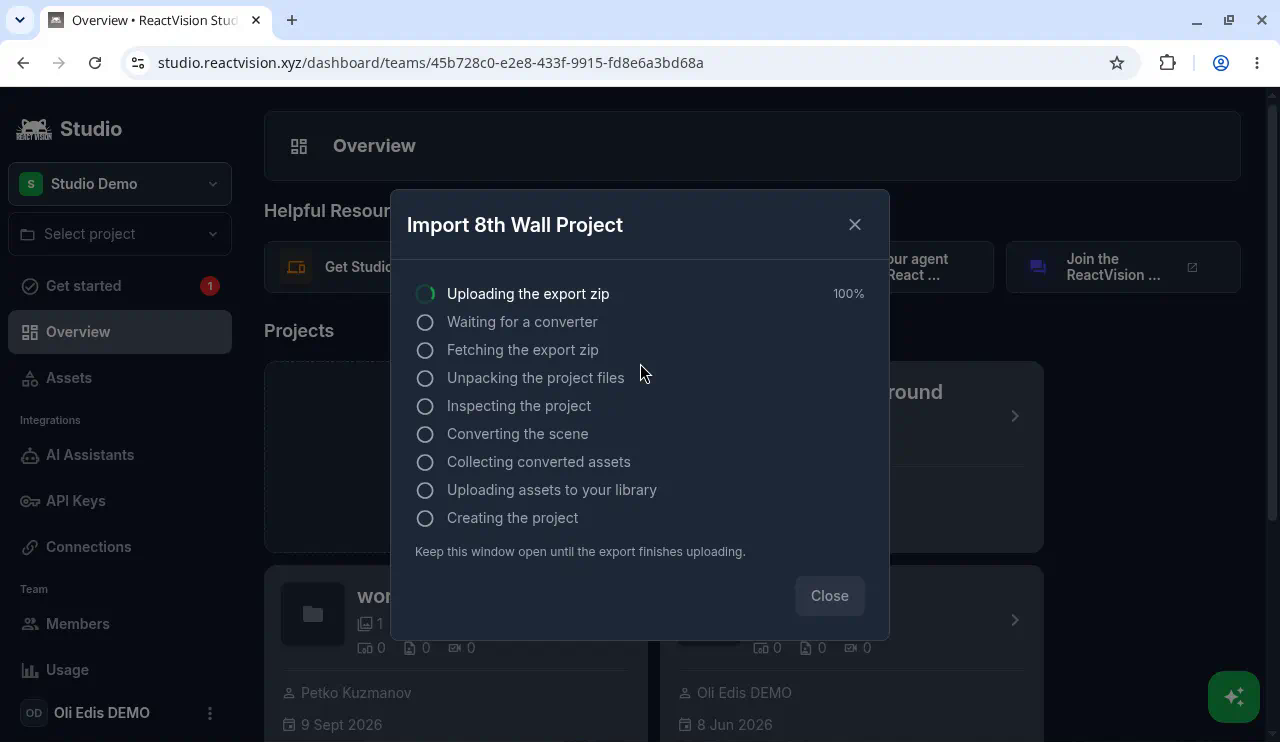Screen dimensions: 1280x742
Task: Open Get started in sidebar
Action: pyautogui.click(x=120, y=286)
